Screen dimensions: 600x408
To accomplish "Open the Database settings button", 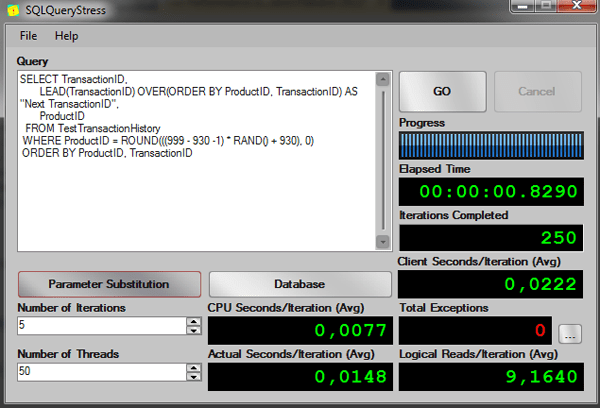I will [x=300, y=284].
